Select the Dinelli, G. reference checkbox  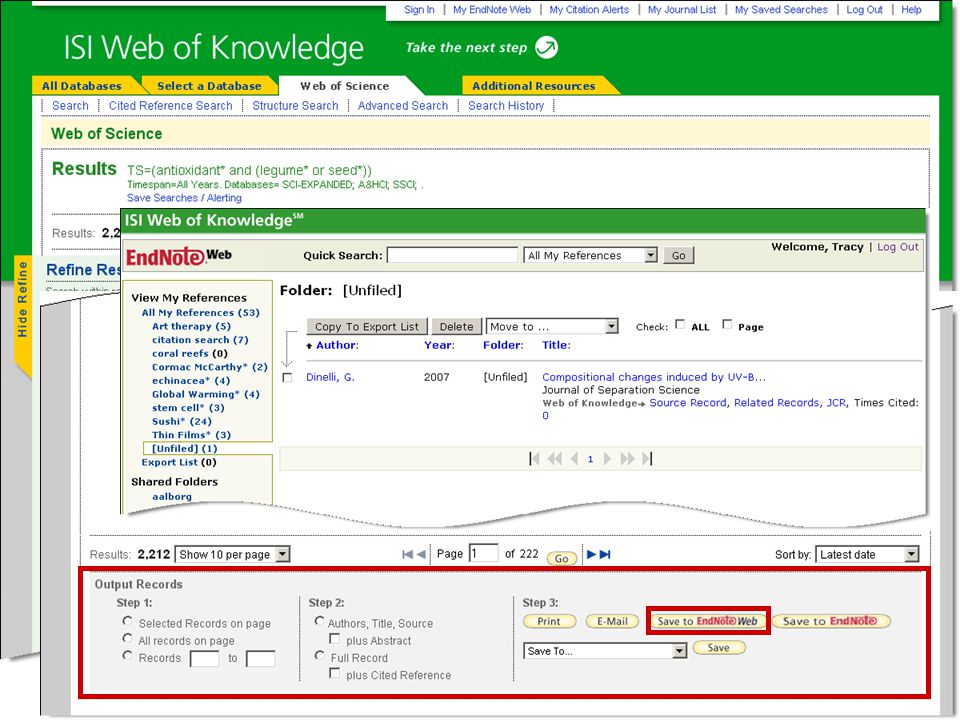coord(287,378)
